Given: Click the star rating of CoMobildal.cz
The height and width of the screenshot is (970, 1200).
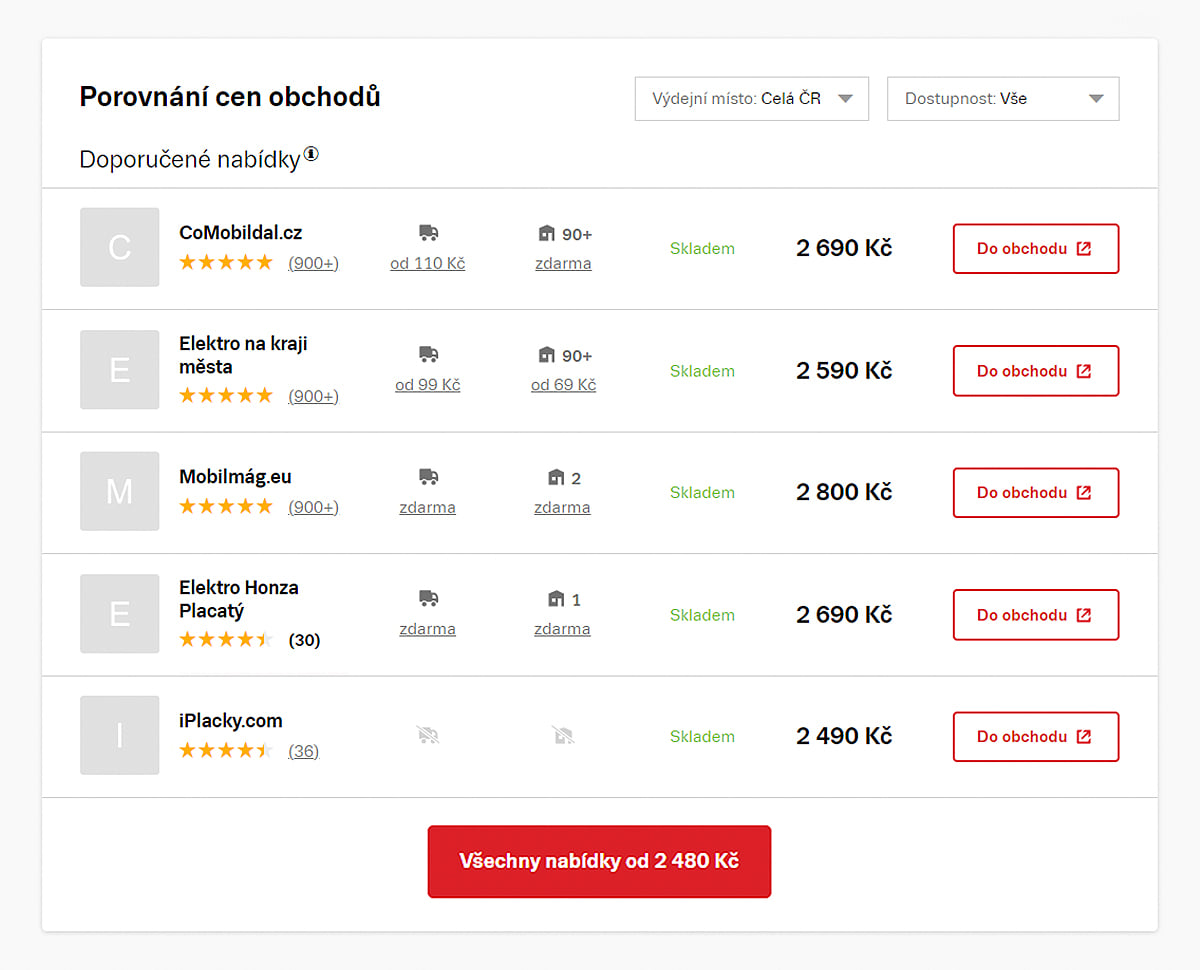Looking at the screenshot, I should (226, 262).
